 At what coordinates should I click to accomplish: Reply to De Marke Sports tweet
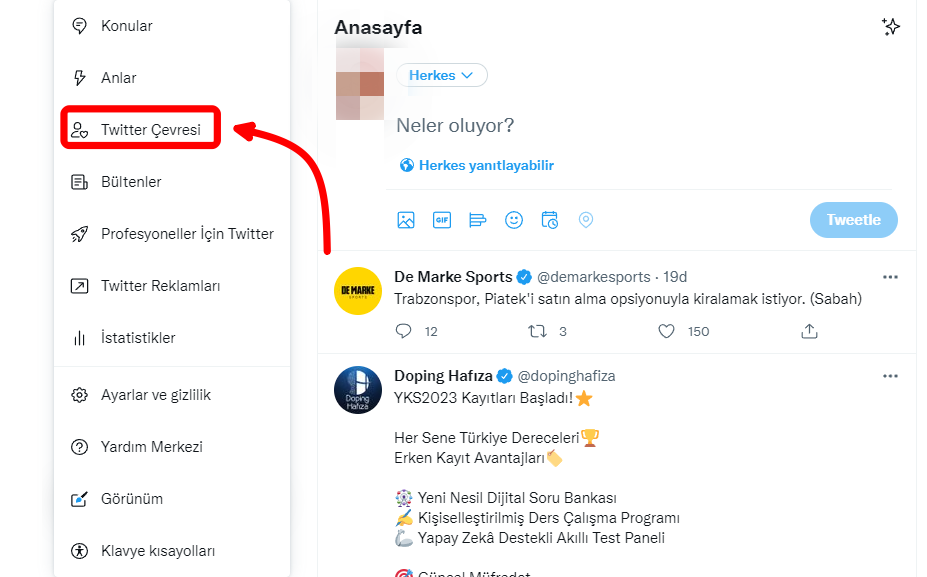tap(404, 331)
